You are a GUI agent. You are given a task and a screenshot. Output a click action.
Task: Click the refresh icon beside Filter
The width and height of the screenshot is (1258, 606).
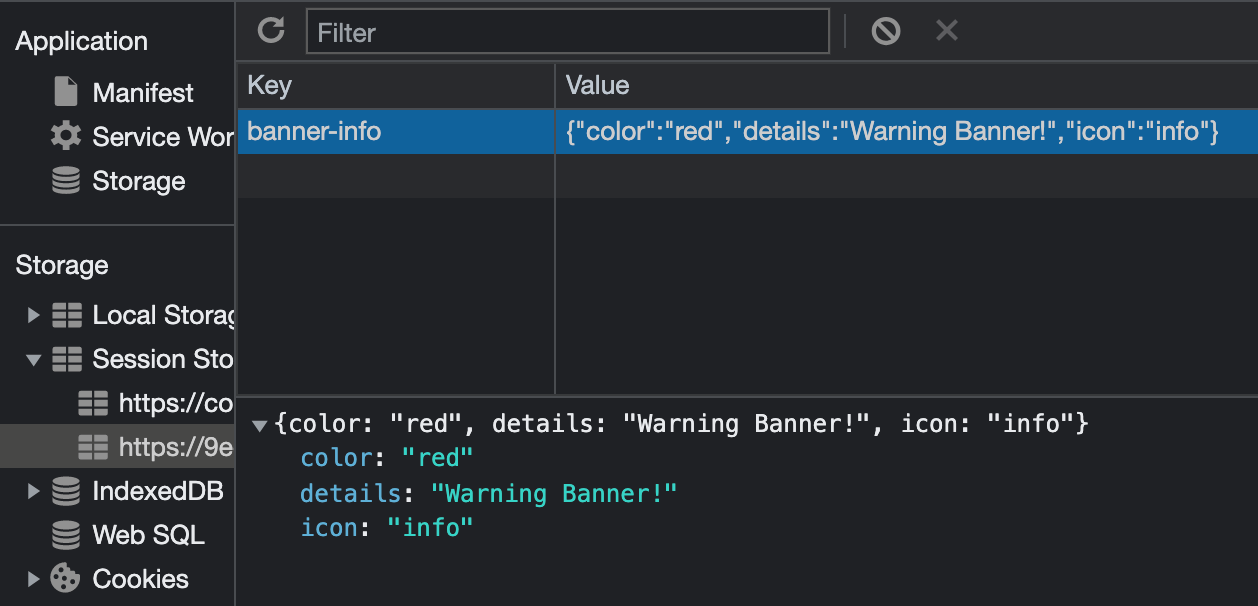tap(271, 31)
